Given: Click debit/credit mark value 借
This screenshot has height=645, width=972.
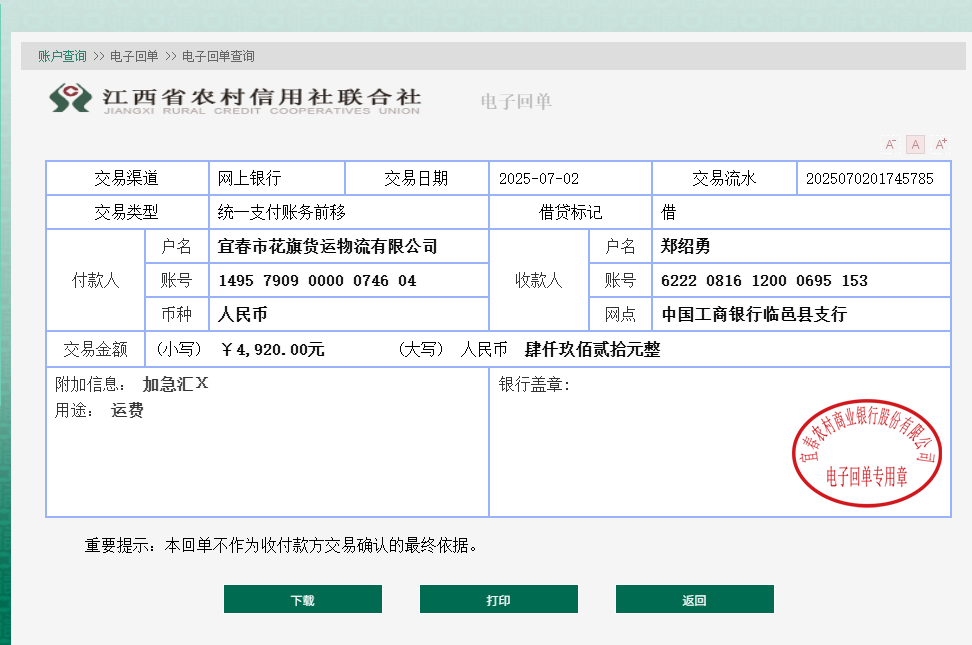Looking at the screenshot, I should pos(668,213).
